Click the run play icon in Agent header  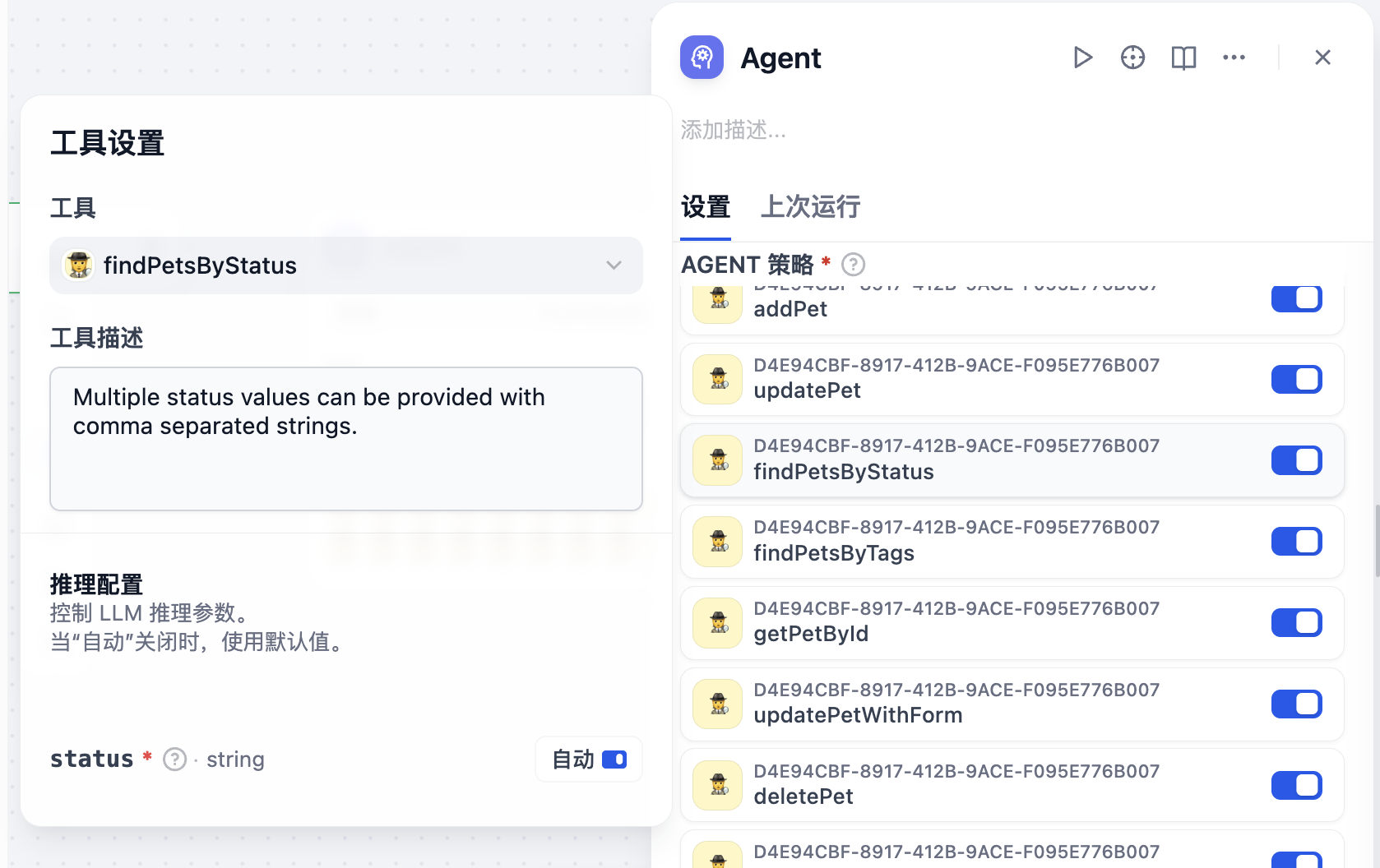pyautogui.click(x=1082, y=58)
